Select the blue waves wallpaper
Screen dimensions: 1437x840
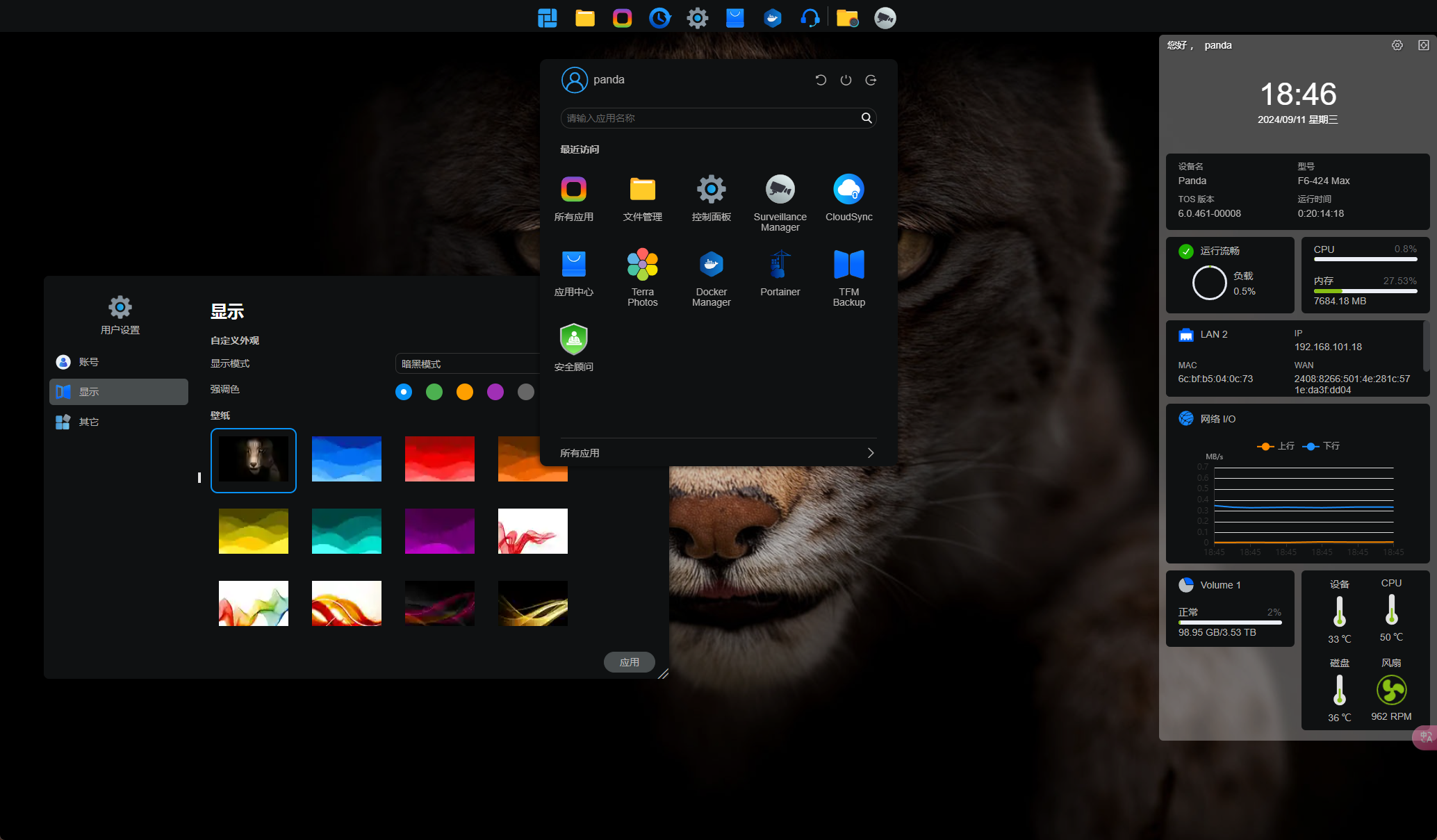[x=347, y=459]
